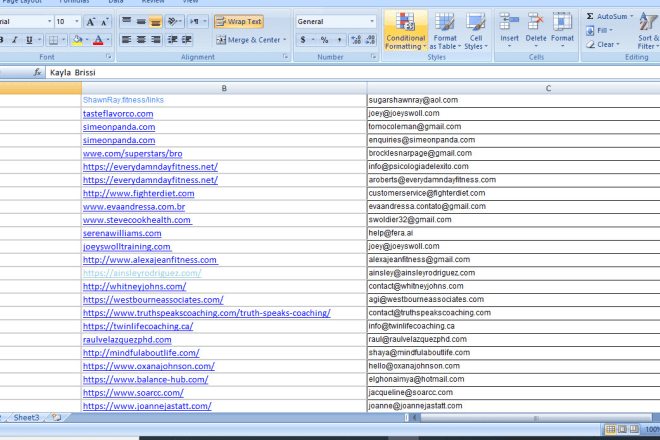Follow the www.stevecookhealth.com hyperlink
This screenshot has height=440, width=660.
(136, 219)
